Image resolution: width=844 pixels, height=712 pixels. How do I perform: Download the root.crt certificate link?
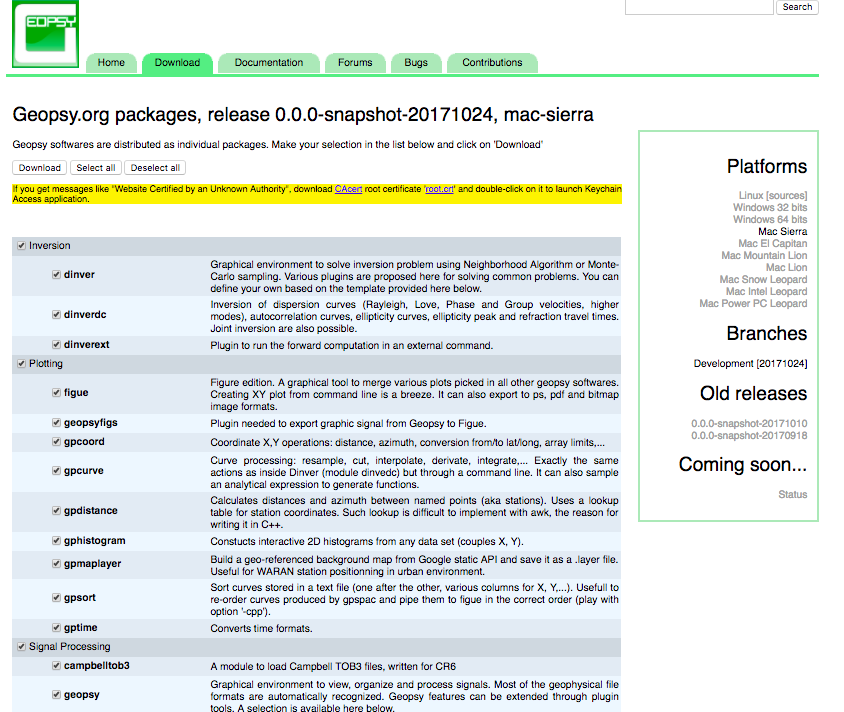coord(440,189)
